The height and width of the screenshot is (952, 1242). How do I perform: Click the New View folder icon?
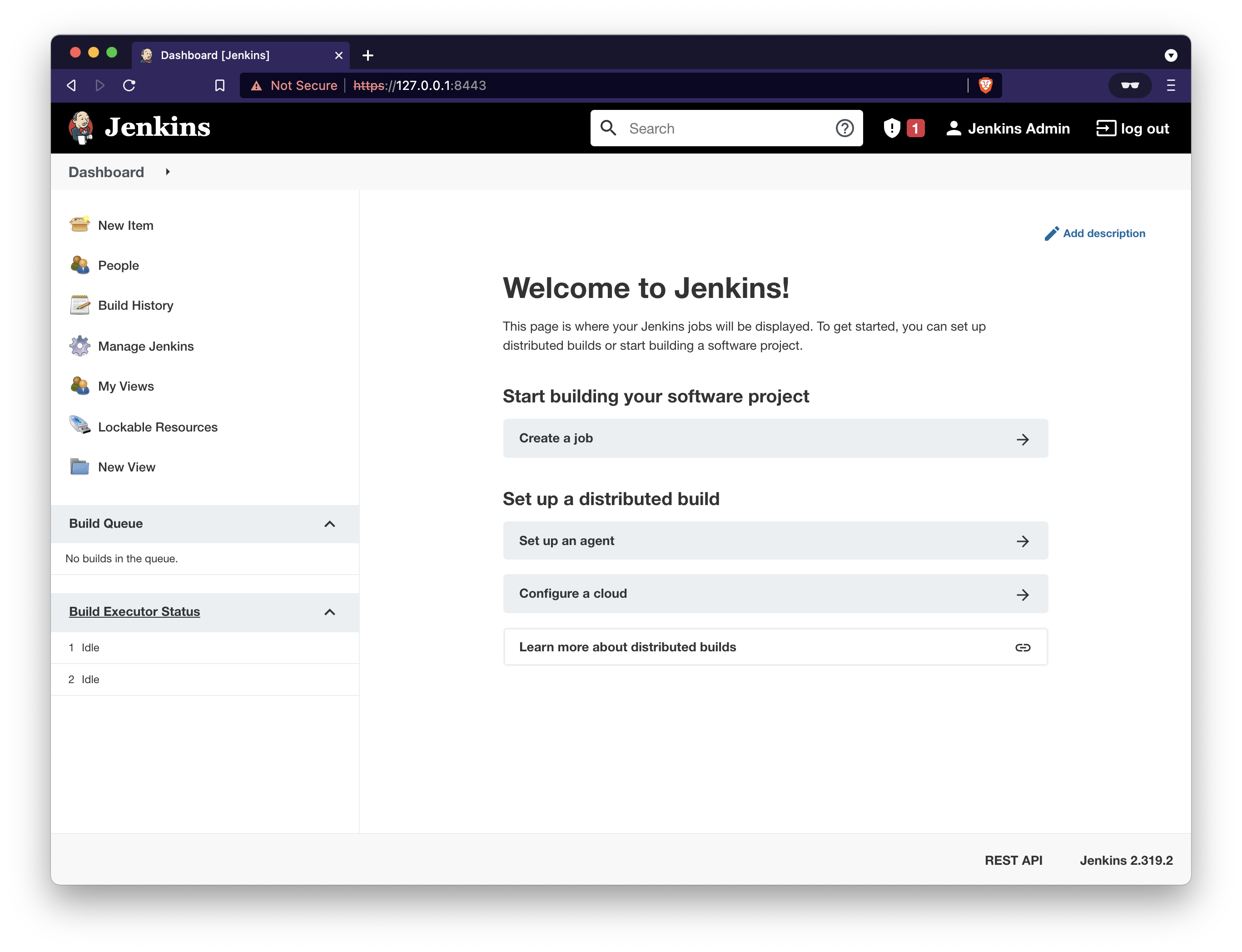pos(79,467)
